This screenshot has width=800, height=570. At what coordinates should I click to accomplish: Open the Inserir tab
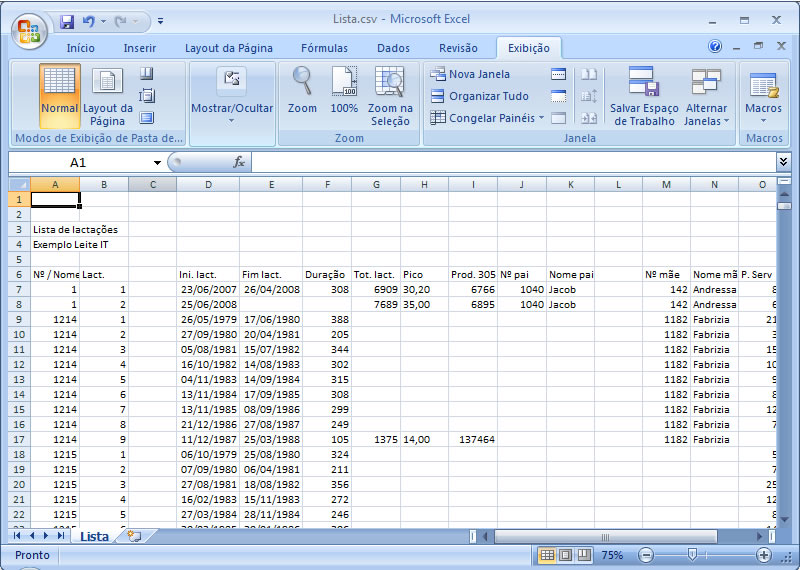140,48
